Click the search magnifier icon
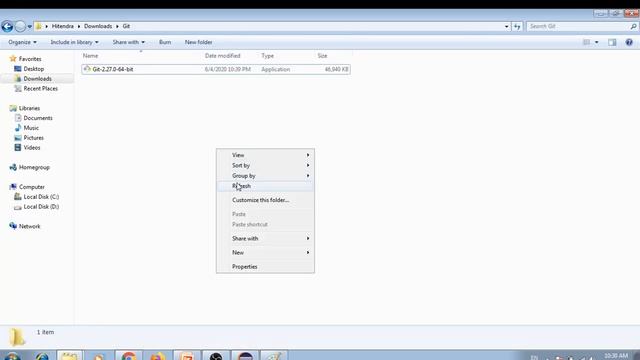This screenshot has width=640, height=360. pyautogui.click(x=633, y=27)
